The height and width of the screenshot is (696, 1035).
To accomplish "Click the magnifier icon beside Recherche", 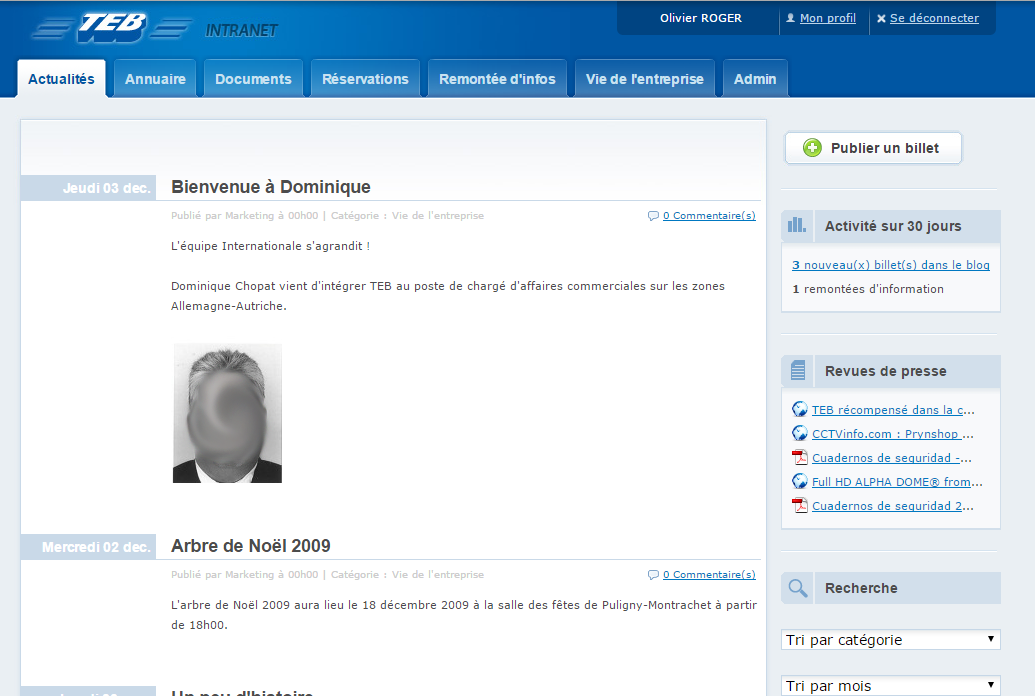I will coord(797,588).
